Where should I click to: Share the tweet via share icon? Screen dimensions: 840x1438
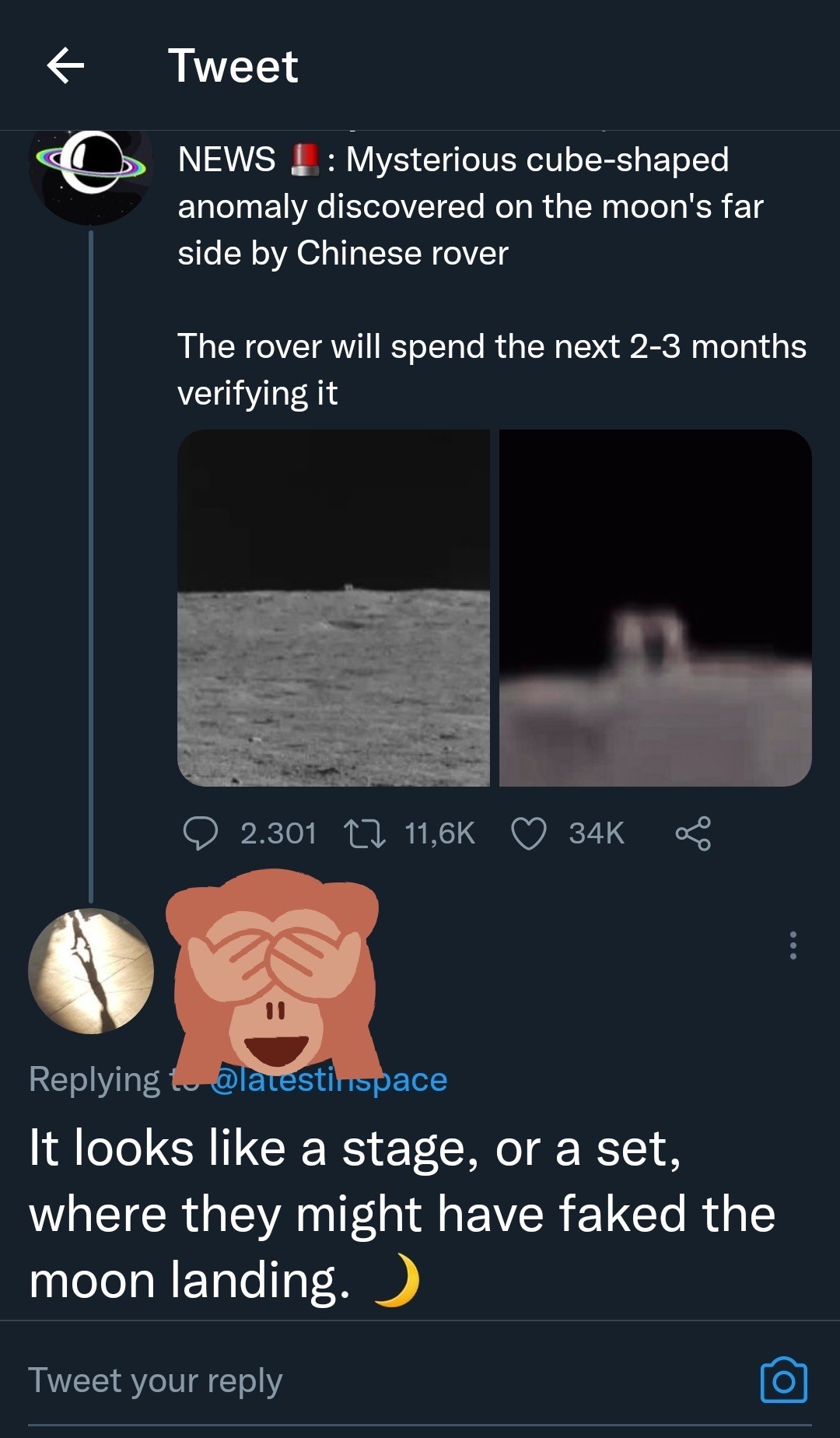click(692, 833)
